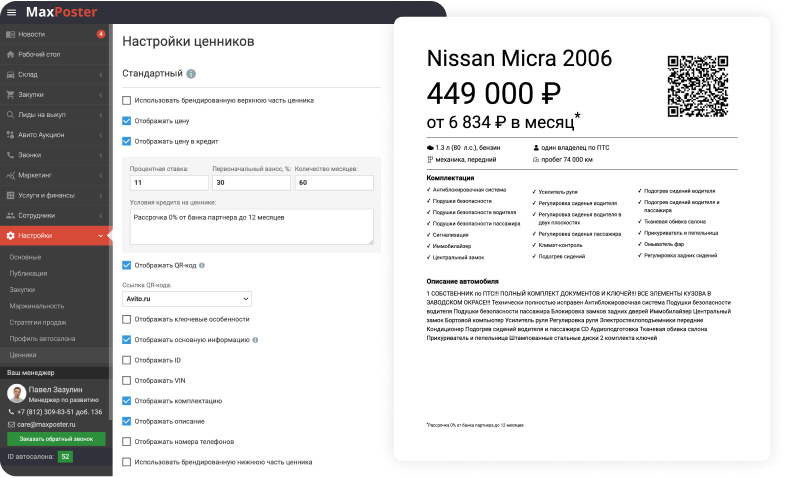Click the Лиды на выкуп search icon
This screenshot has width=787, height=478.
(10, 114)
